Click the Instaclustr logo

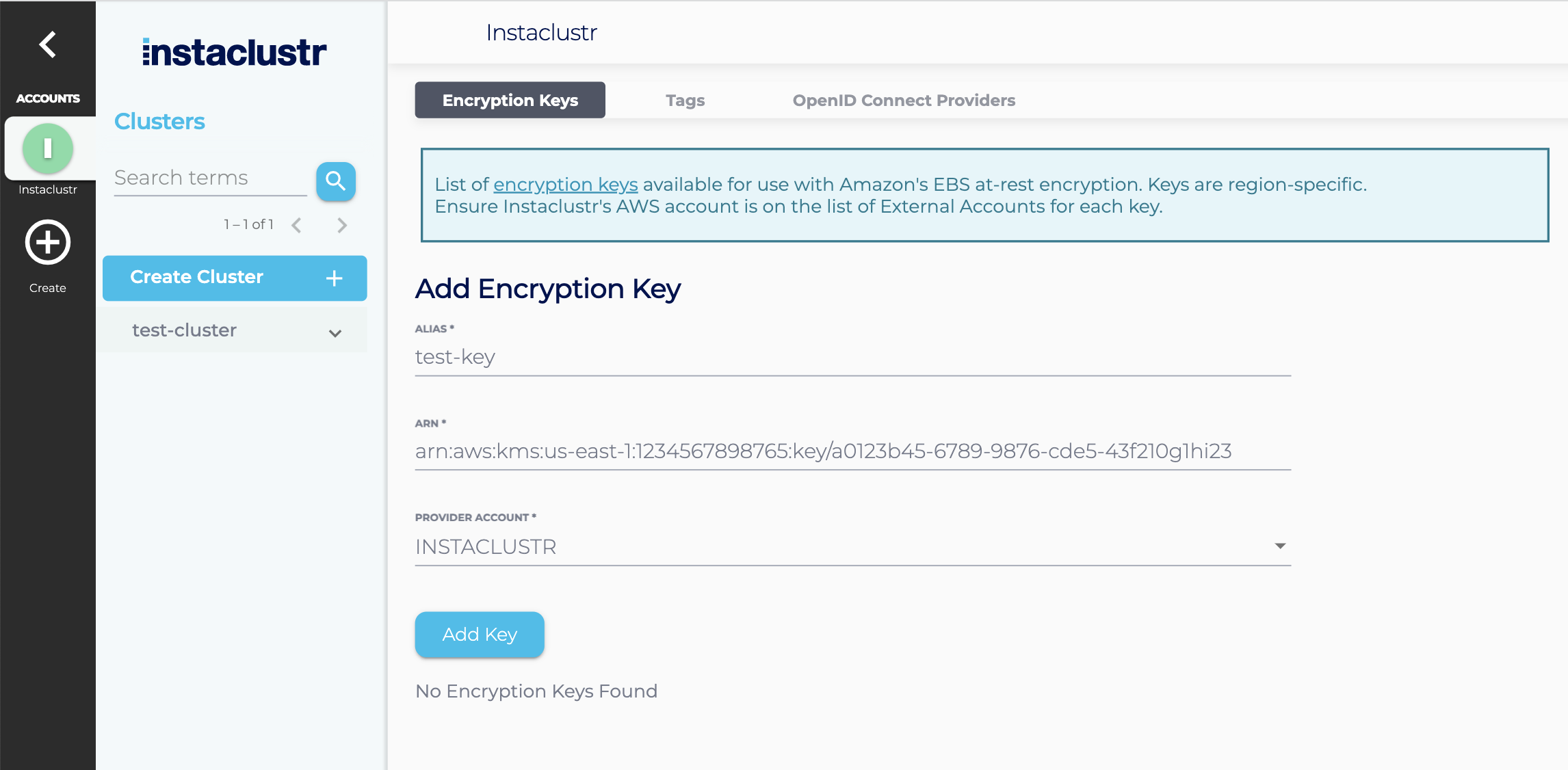(x=234, y=51)
